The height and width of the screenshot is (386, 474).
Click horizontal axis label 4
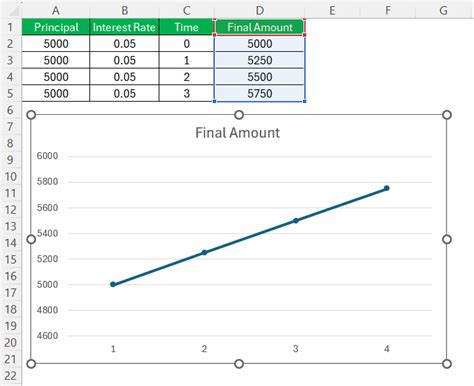coord(387,349)
